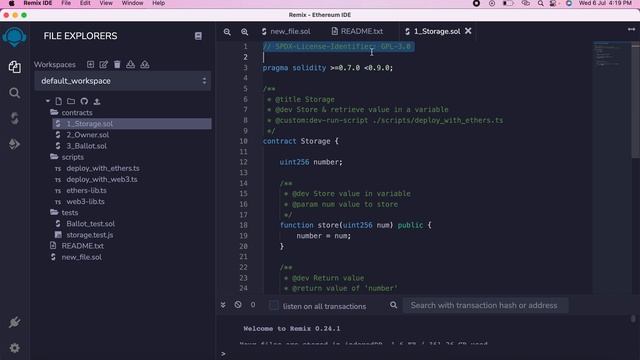
Task: Collapse the terminal panel with double chevron
Action: coord(223,305)
